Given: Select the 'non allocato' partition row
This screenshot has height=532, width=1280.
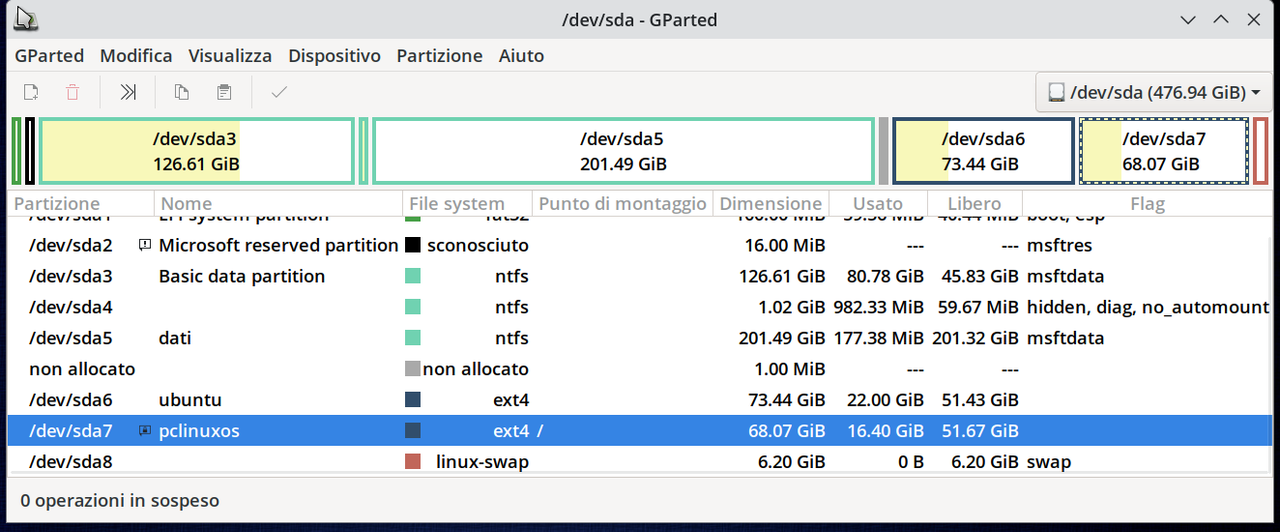Looking at the screenshot, I should (x=640, y=369).
